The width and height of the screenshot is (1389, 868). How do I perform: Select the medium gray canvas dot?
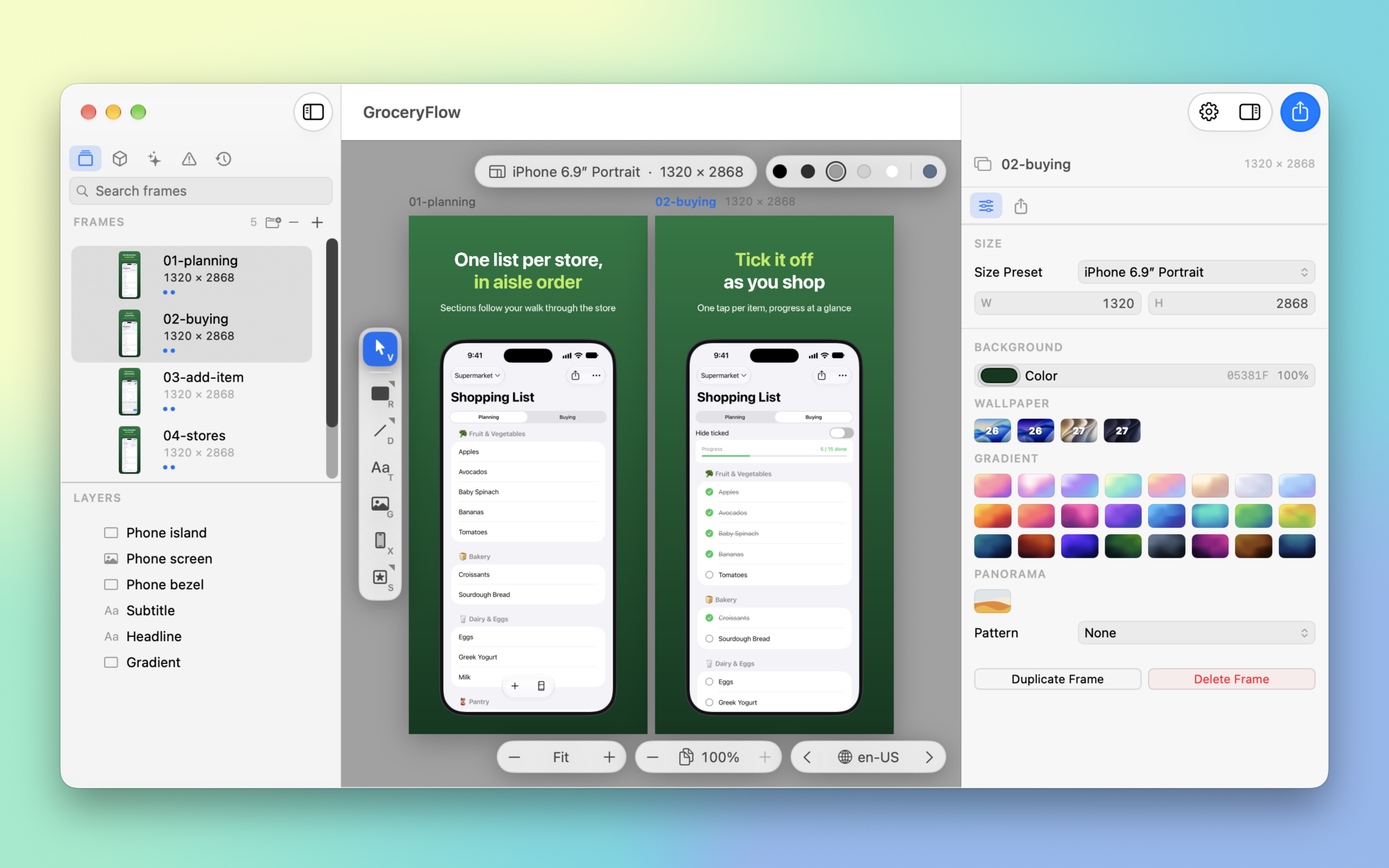(x=836, y=171)
